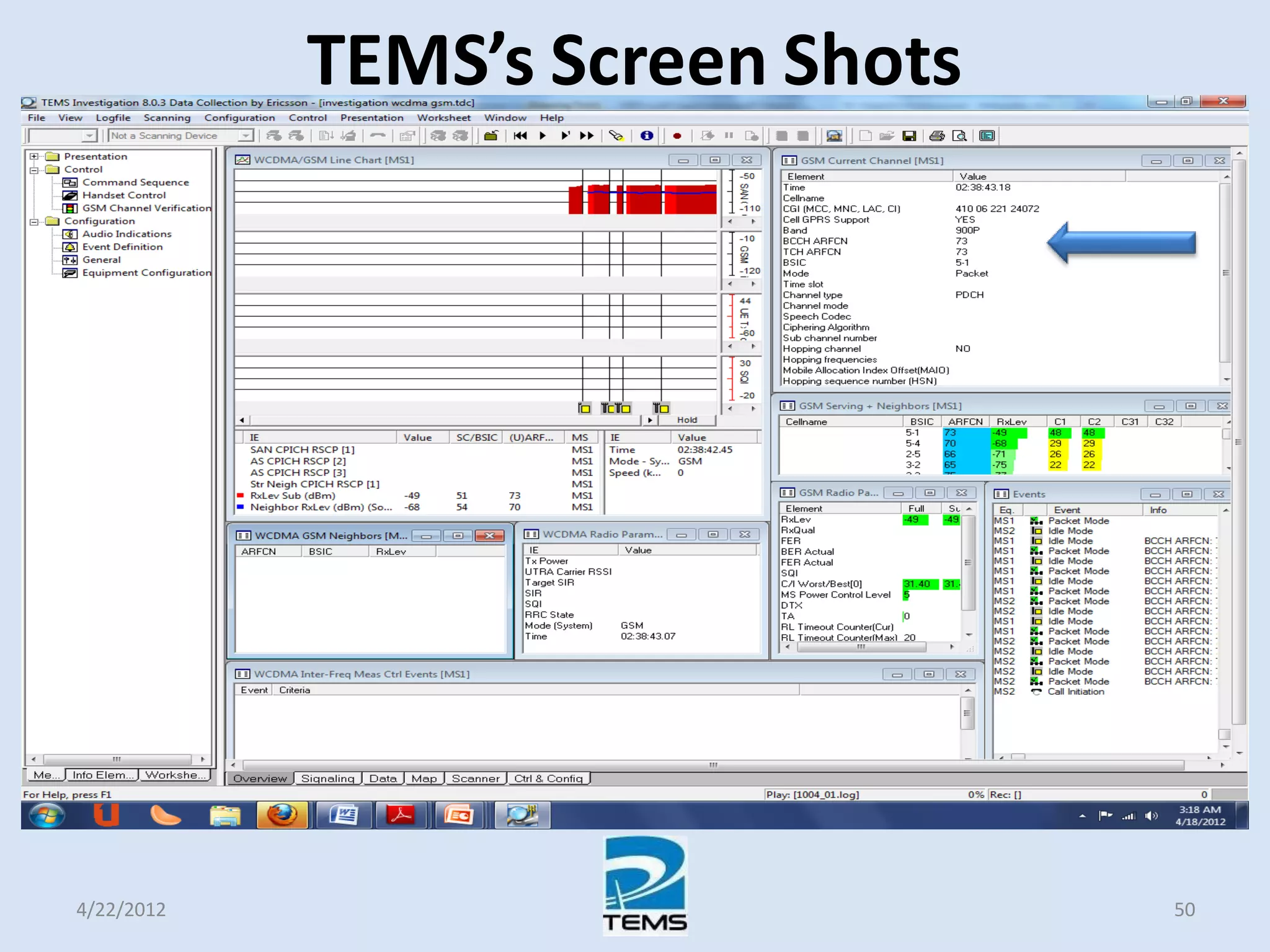
Task: Select Handset Control tree item
Action: (124, 195)
